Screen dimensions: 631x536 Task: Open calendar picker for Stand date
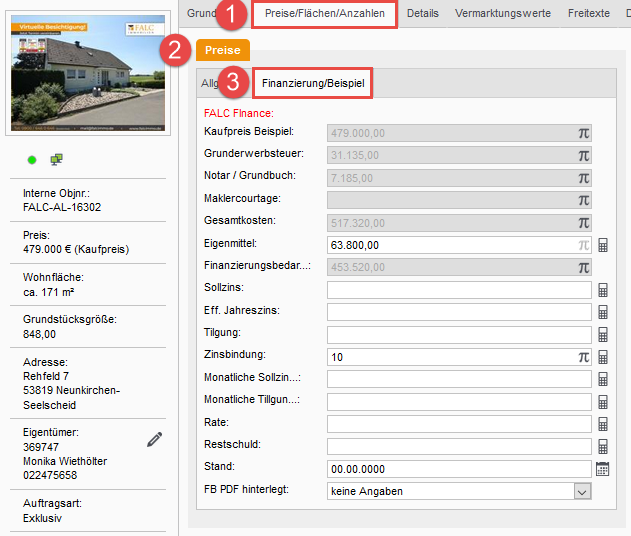pyautogui.click(x=603, y=469)
